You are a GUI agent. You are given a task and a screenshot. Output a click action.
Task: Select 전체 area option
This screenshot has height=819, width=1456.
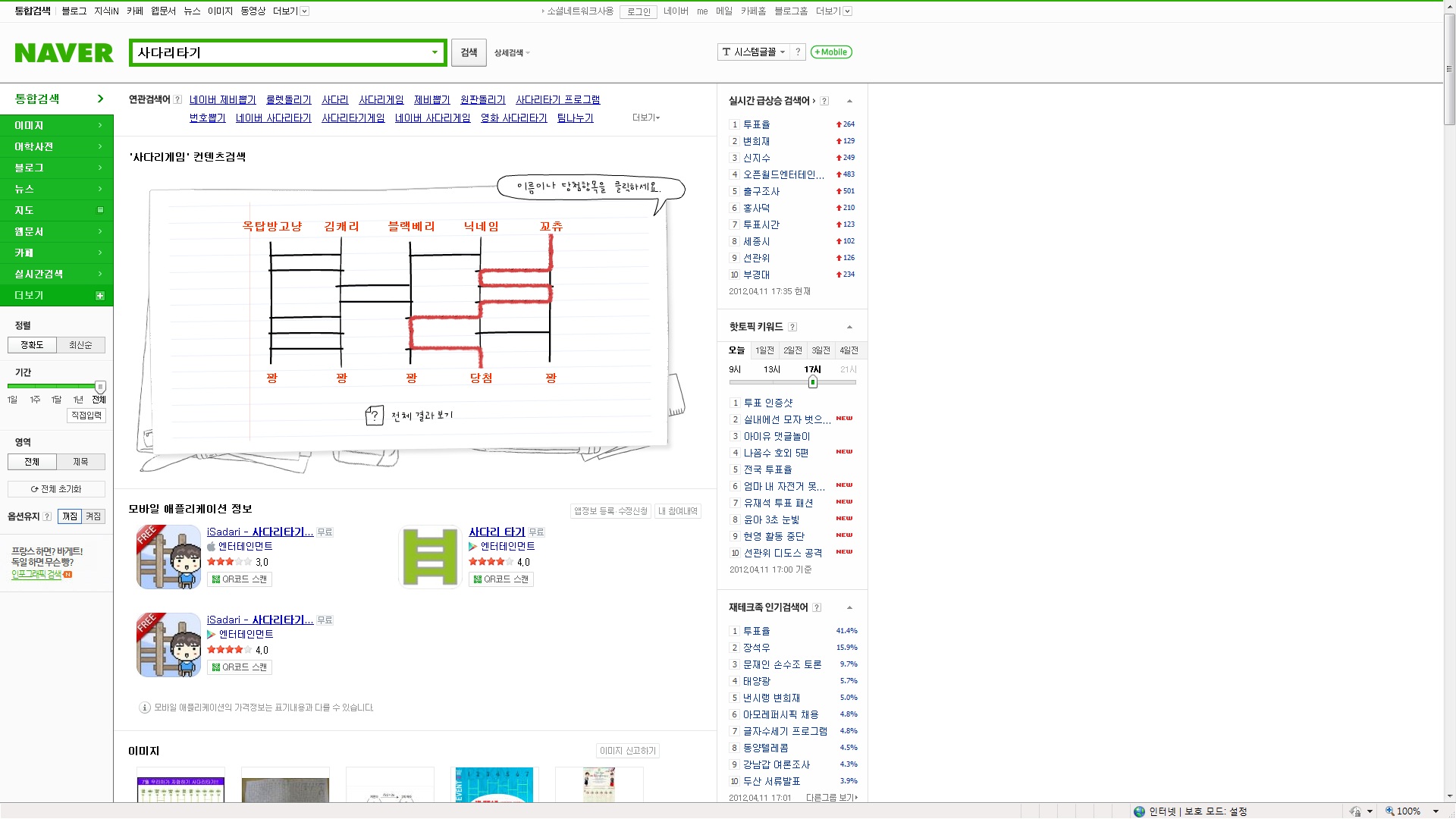32,462
